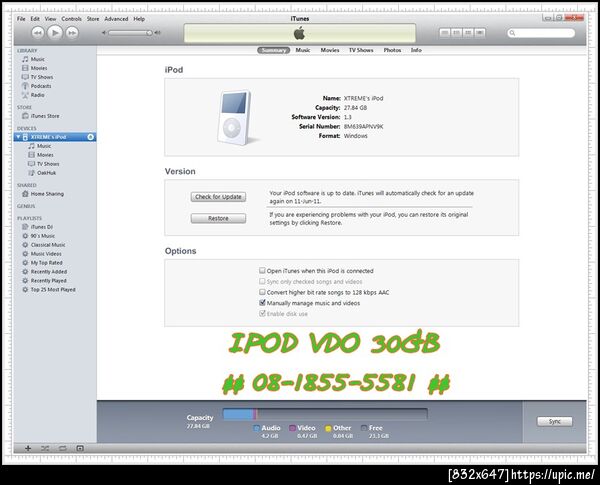Open the File menu
Viewport: 600px width, 485px height.
coord(21,19)
